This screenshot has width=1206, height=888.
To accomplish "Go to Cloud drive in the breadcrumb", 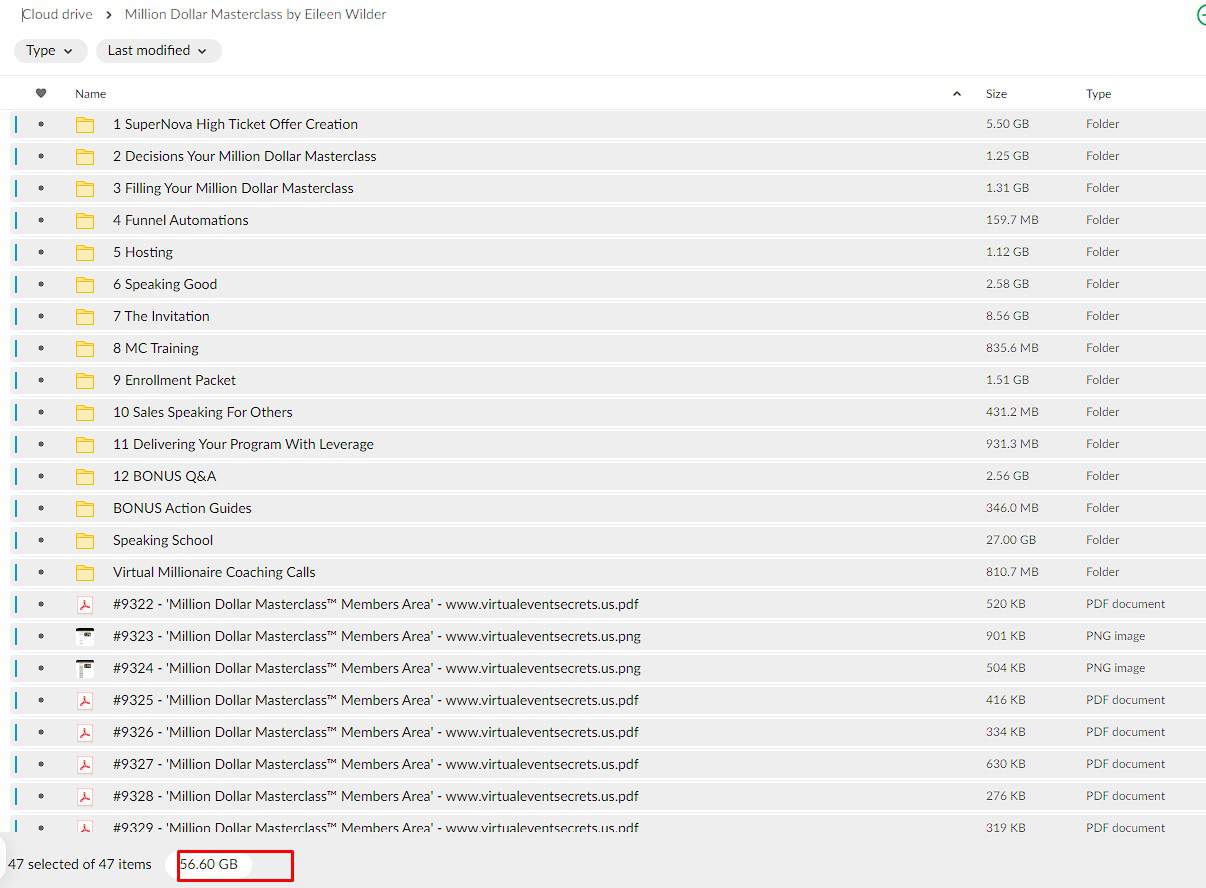I will coord(57,15).
